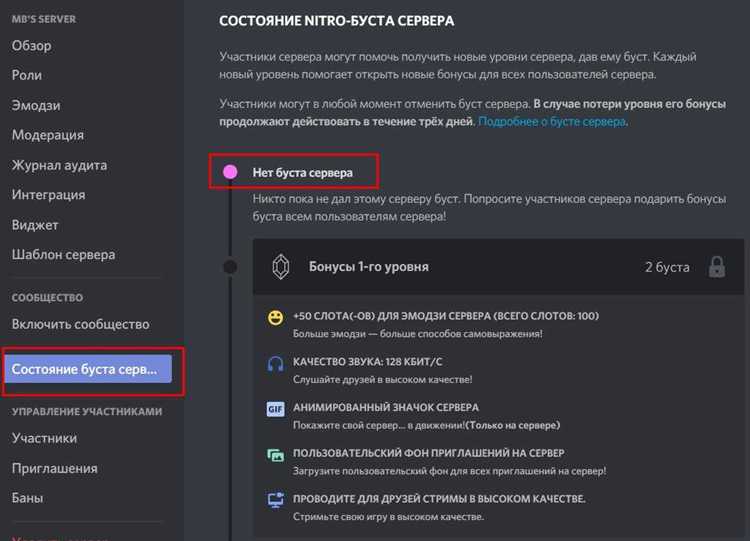Click the pink no-boost status dot
This screenshot has width=750, height=541.
(x=230, y=172)
